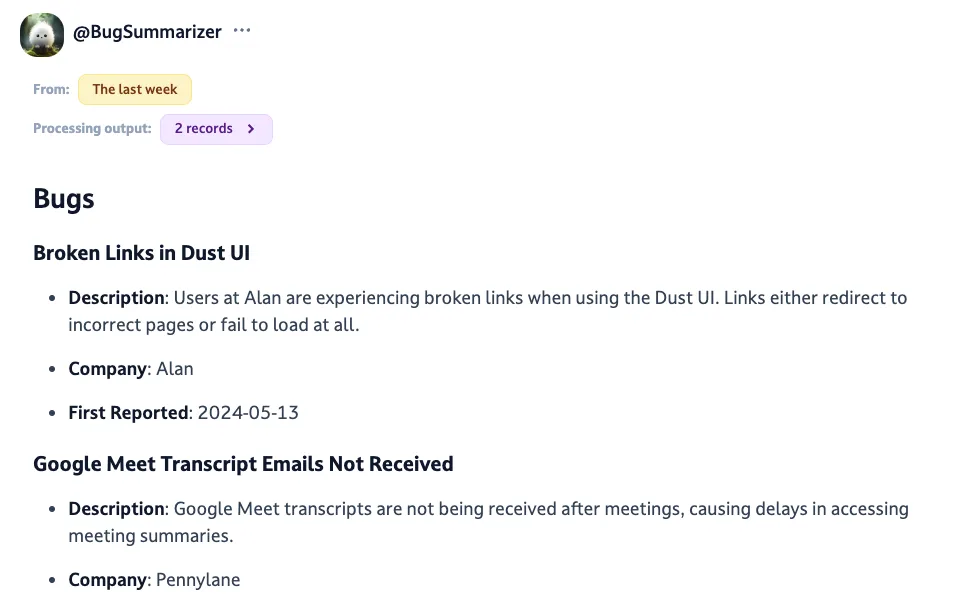
Task: Select the company name 'Alan'
Action: pos(175,369)
